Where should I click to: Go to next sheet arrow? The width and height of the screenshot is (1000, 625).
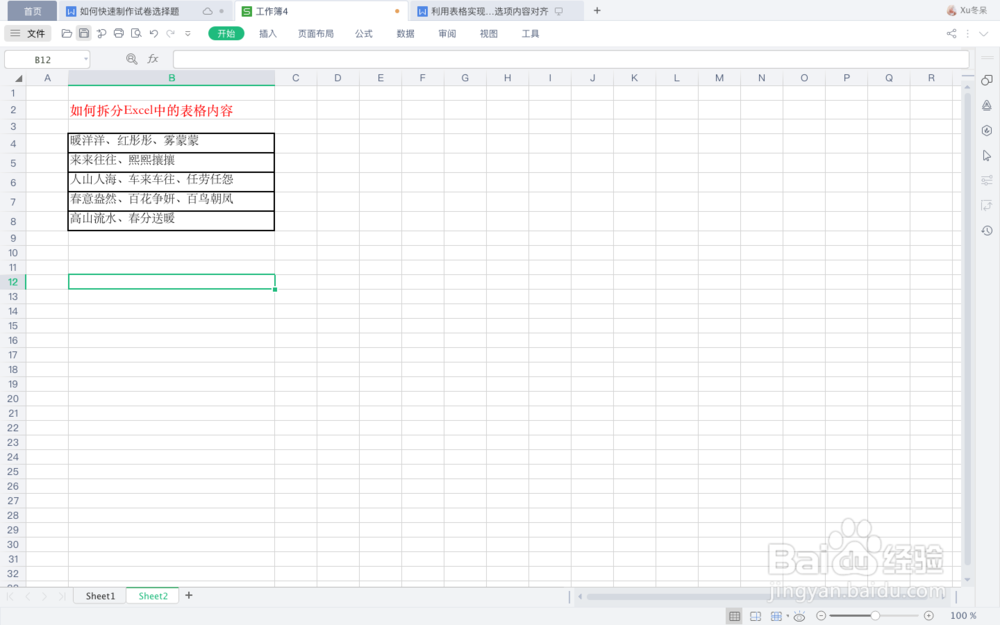pos(44,596)
